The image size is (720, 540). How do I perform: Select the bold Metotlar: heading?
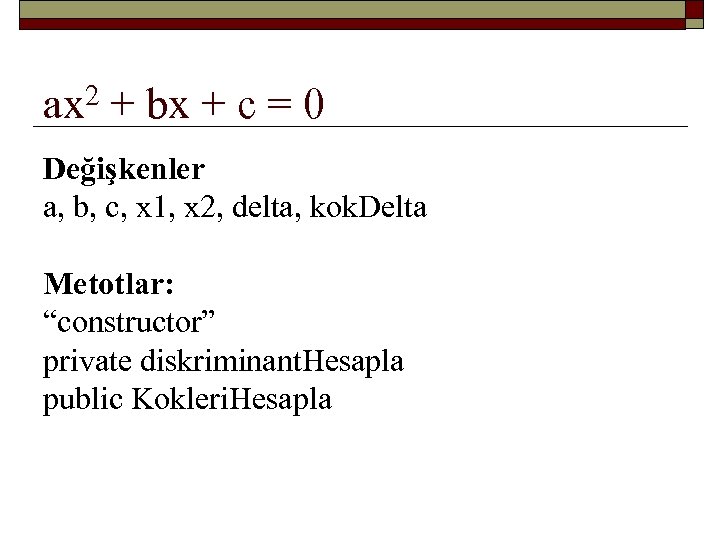click(x=108, y=285)
